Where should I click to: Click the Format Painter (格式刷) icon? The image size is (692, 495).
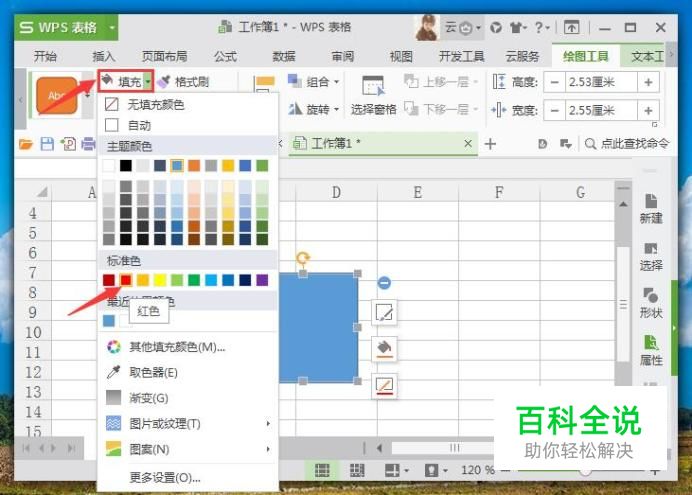163,82
